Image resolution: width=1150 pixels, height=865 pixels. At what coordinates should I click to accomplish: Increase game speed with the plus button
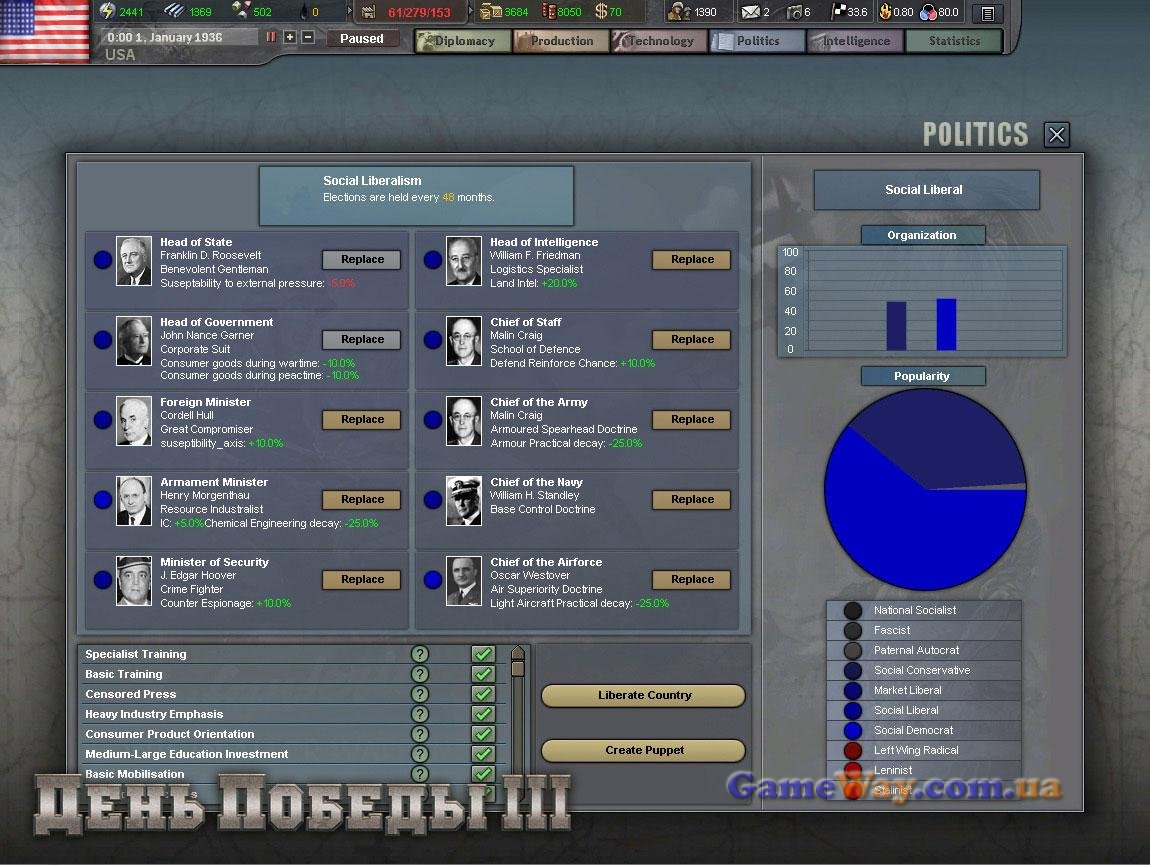(x=290, y=37)
